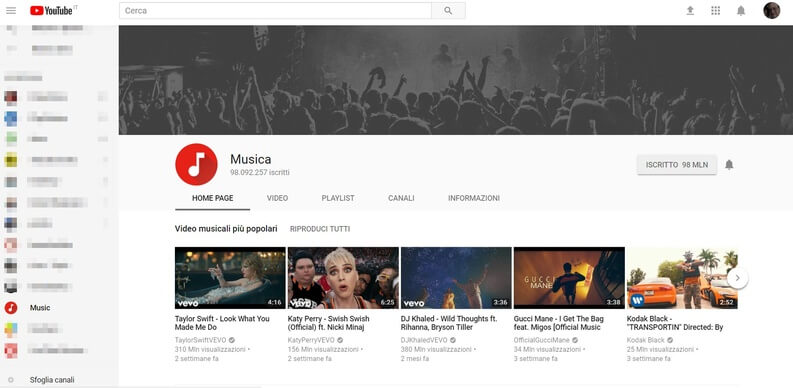This screenshot has height=388, width=793.
Task: Click the concert crowd channel banner
Action: 456,80
